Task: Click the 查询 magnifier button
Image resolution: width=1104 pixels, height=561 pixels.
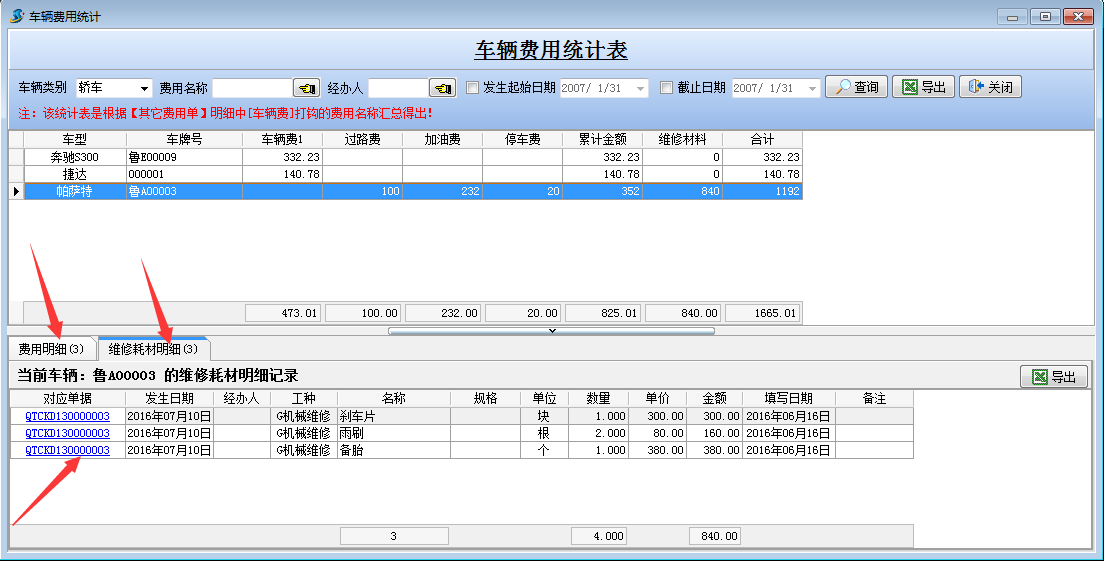Action: click(x=855, y=87)
